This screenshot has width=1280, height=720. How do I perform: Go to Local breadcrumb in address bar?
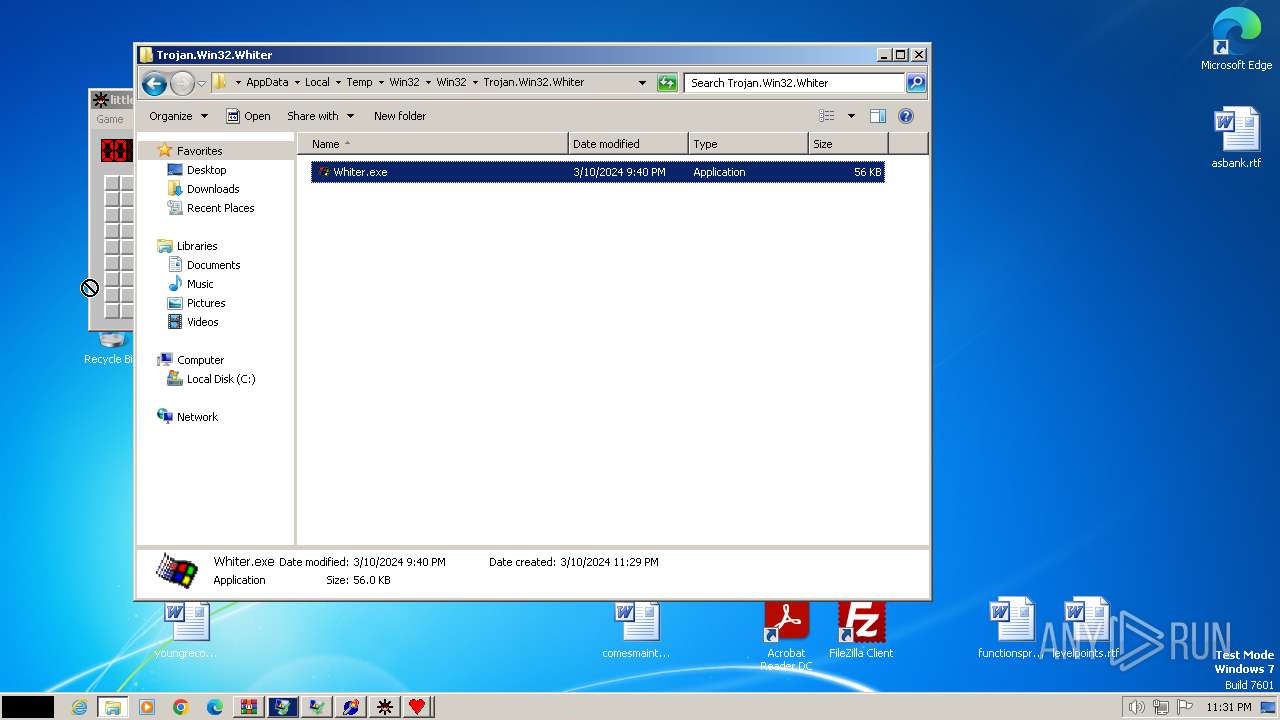[x=317, y=83]
